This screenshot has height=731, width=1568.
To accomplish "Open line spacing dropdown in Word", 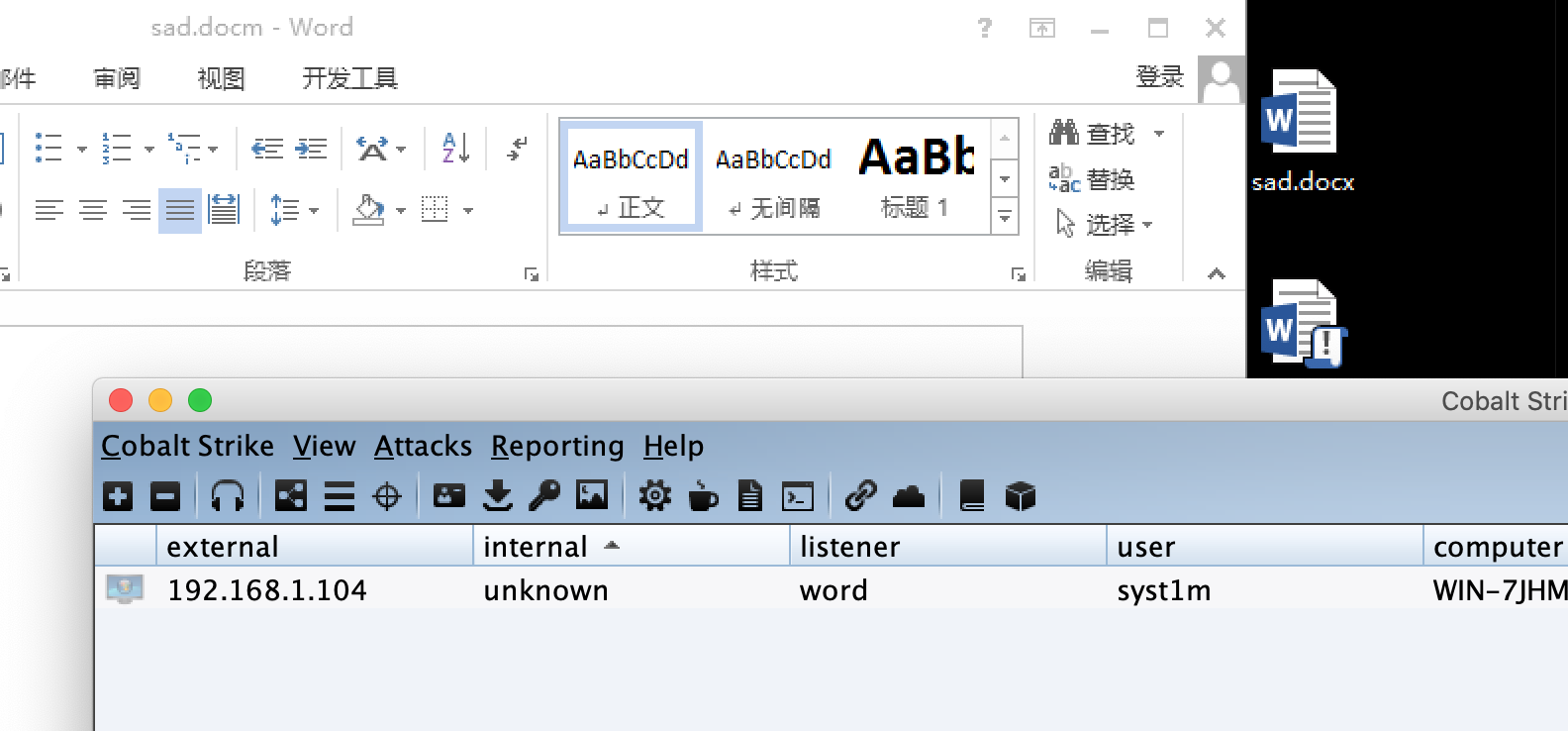I will (x=314, y=211).
